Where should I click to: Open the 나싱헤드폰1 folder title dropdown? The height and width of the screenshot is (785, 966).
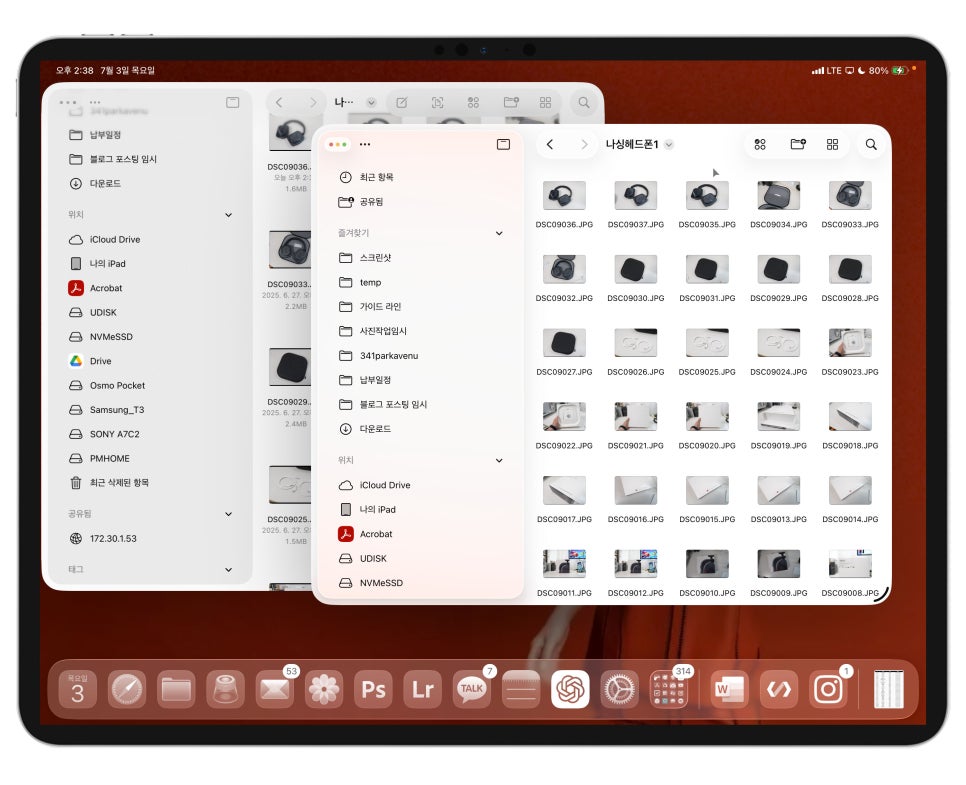669,145
